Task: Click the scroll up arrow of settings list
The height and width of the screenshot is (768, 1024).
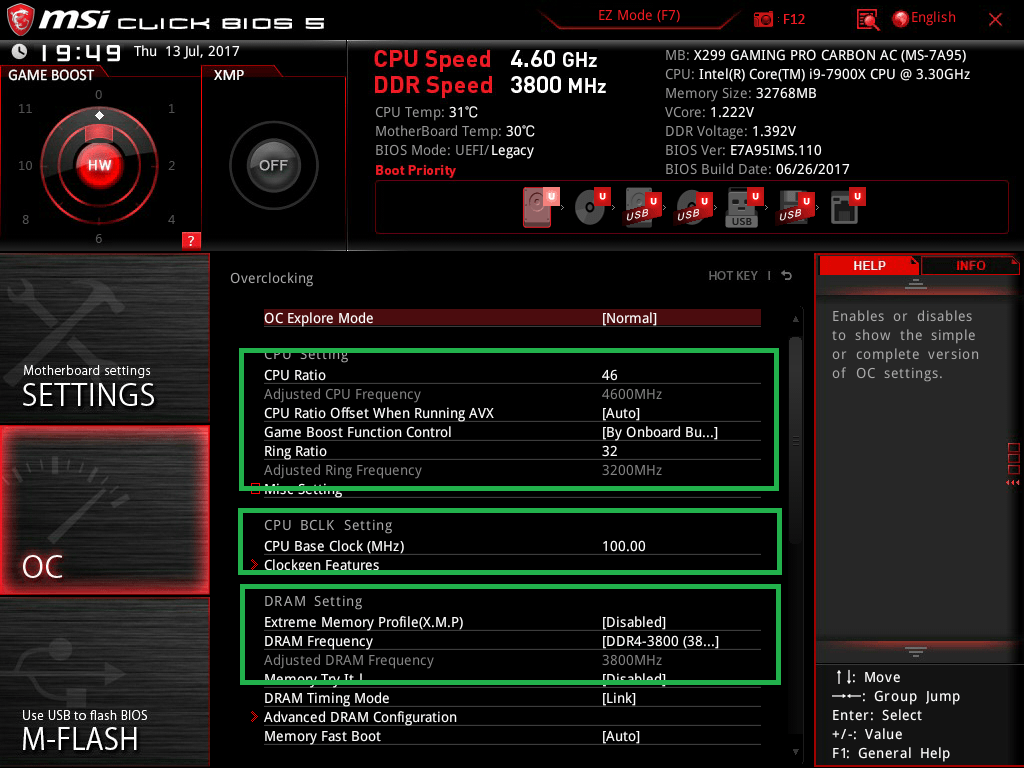Action: click(795, 319)
